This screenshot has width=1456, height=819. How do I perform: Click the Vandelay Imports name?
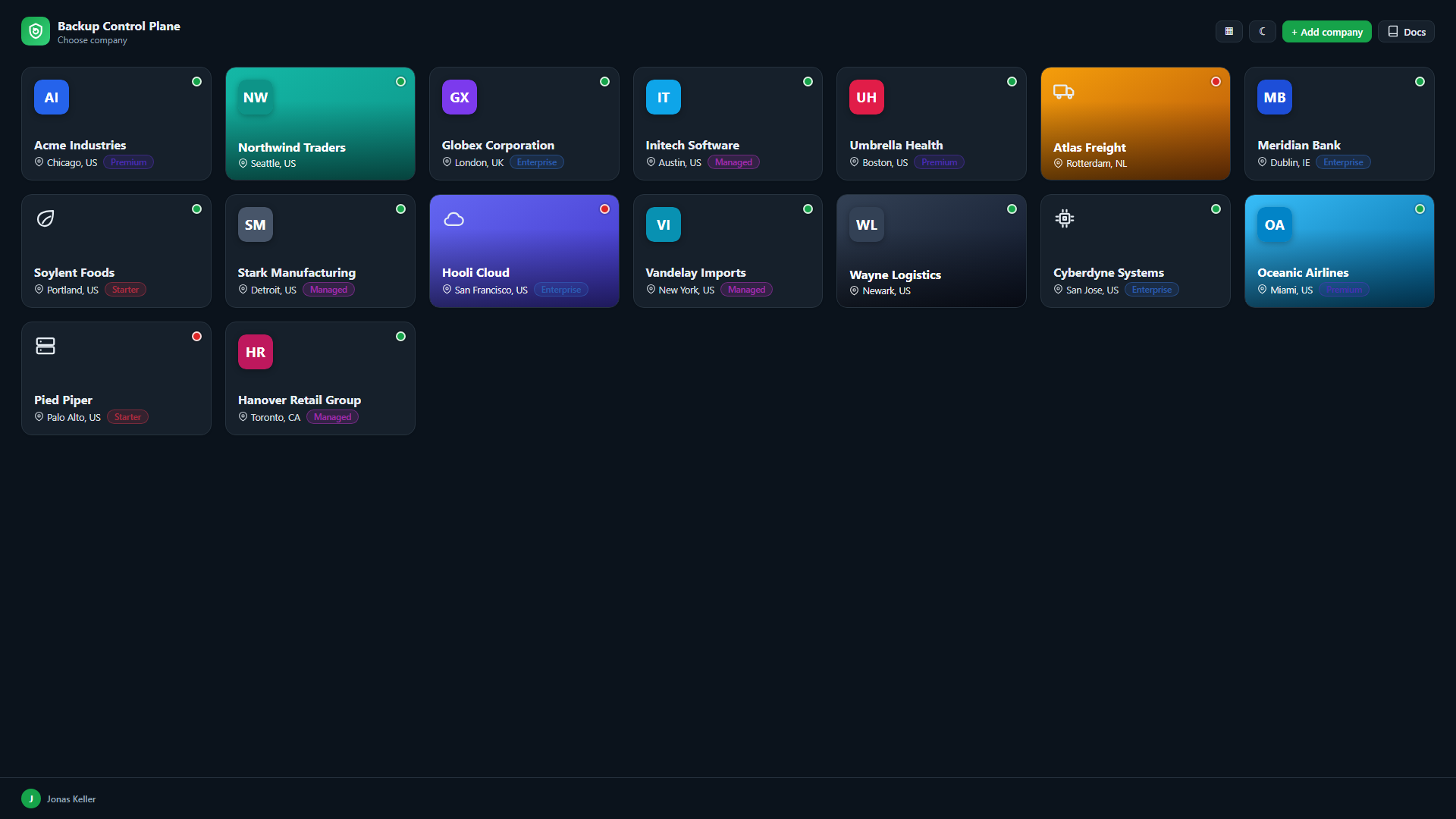[696, 272]
